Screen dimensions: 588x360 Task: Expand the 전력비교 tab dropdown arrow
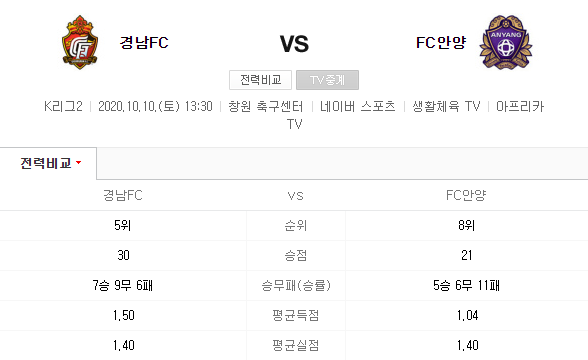(x=78, y=163)
